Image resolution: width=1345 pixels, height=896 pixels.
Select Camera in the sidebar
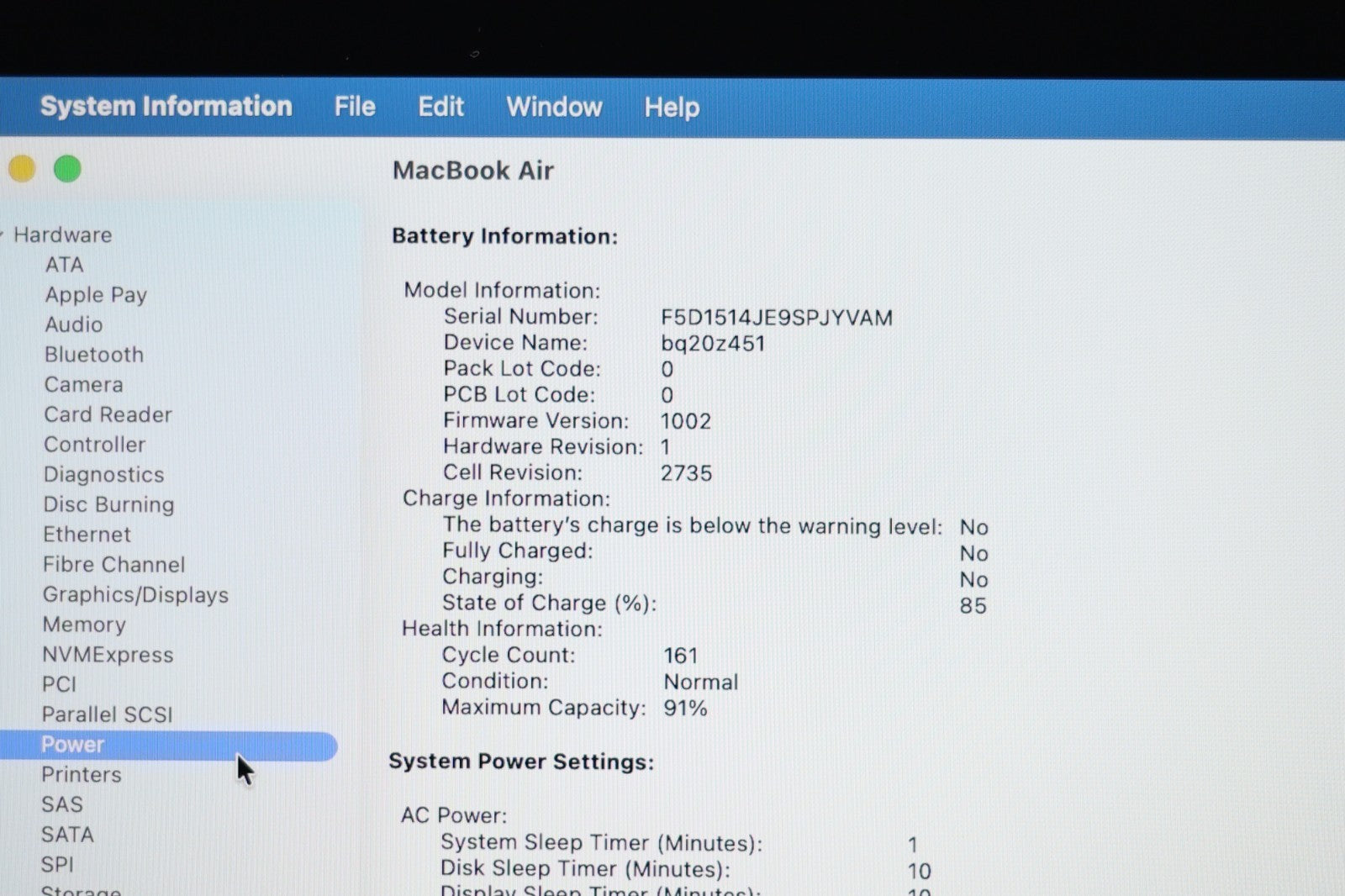click(84, 385)
